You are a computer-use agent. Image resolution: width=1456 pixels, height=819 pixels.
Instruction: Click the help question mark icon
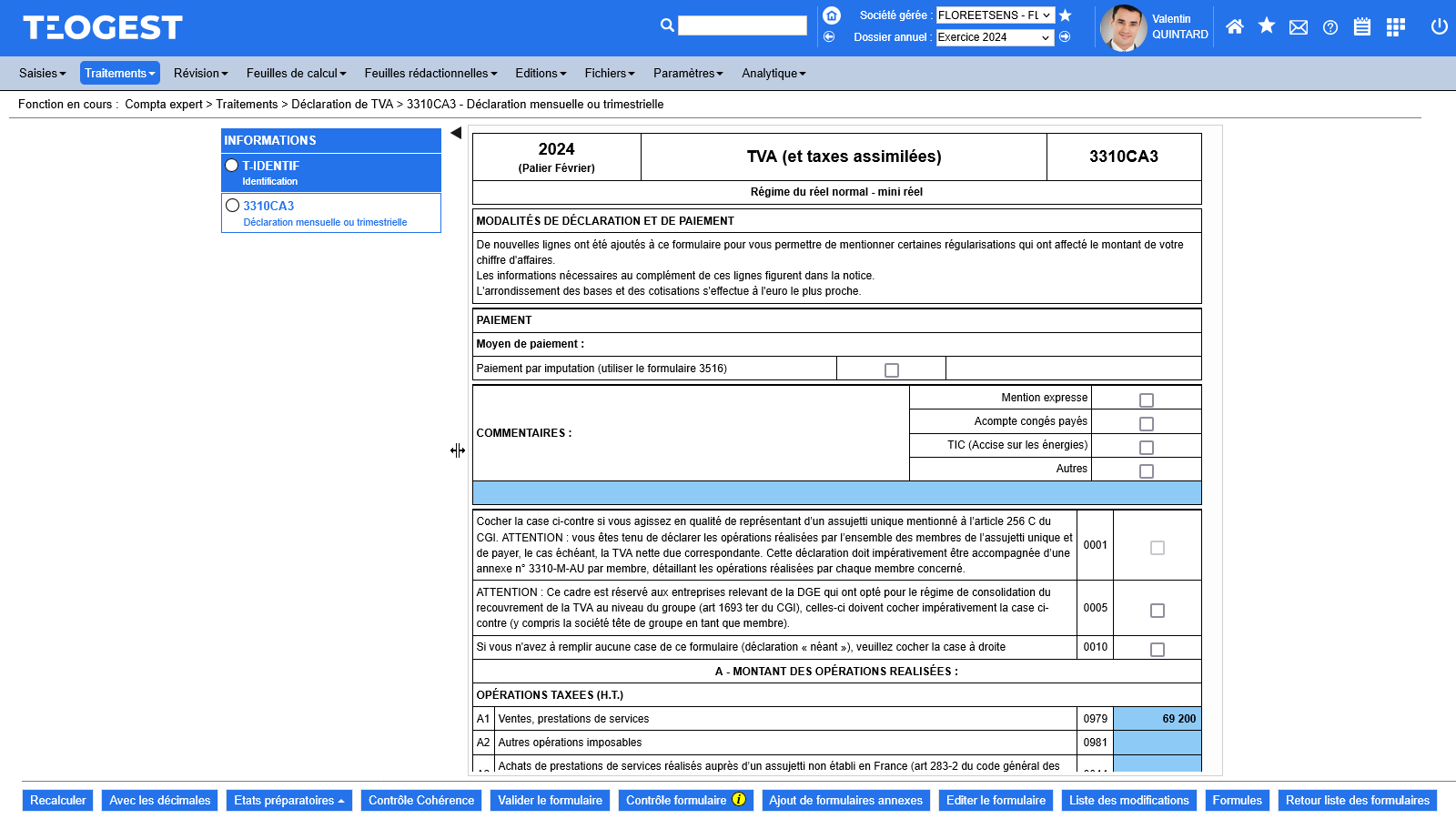coord(1330,27)
